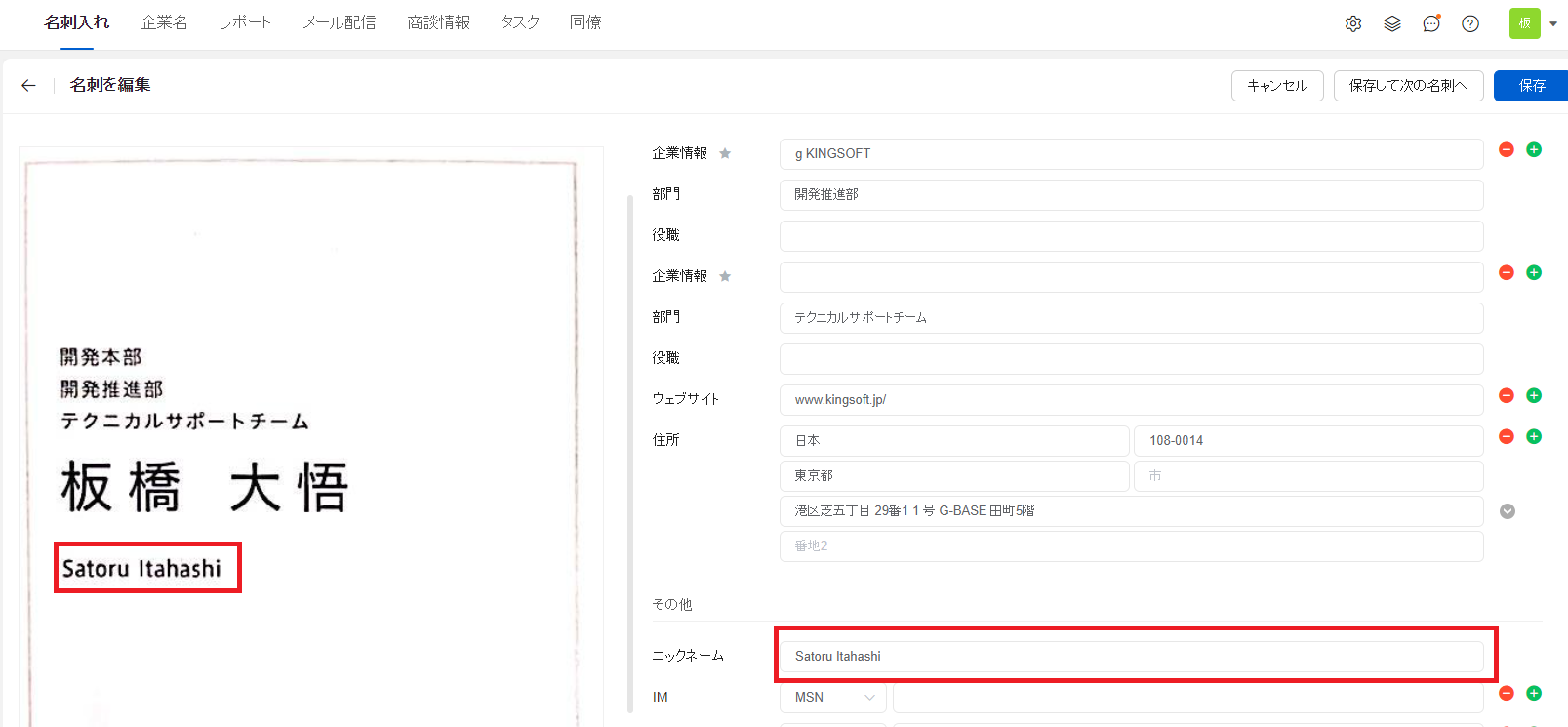
Task: Open the タスク tab
Action: point(520,22)
